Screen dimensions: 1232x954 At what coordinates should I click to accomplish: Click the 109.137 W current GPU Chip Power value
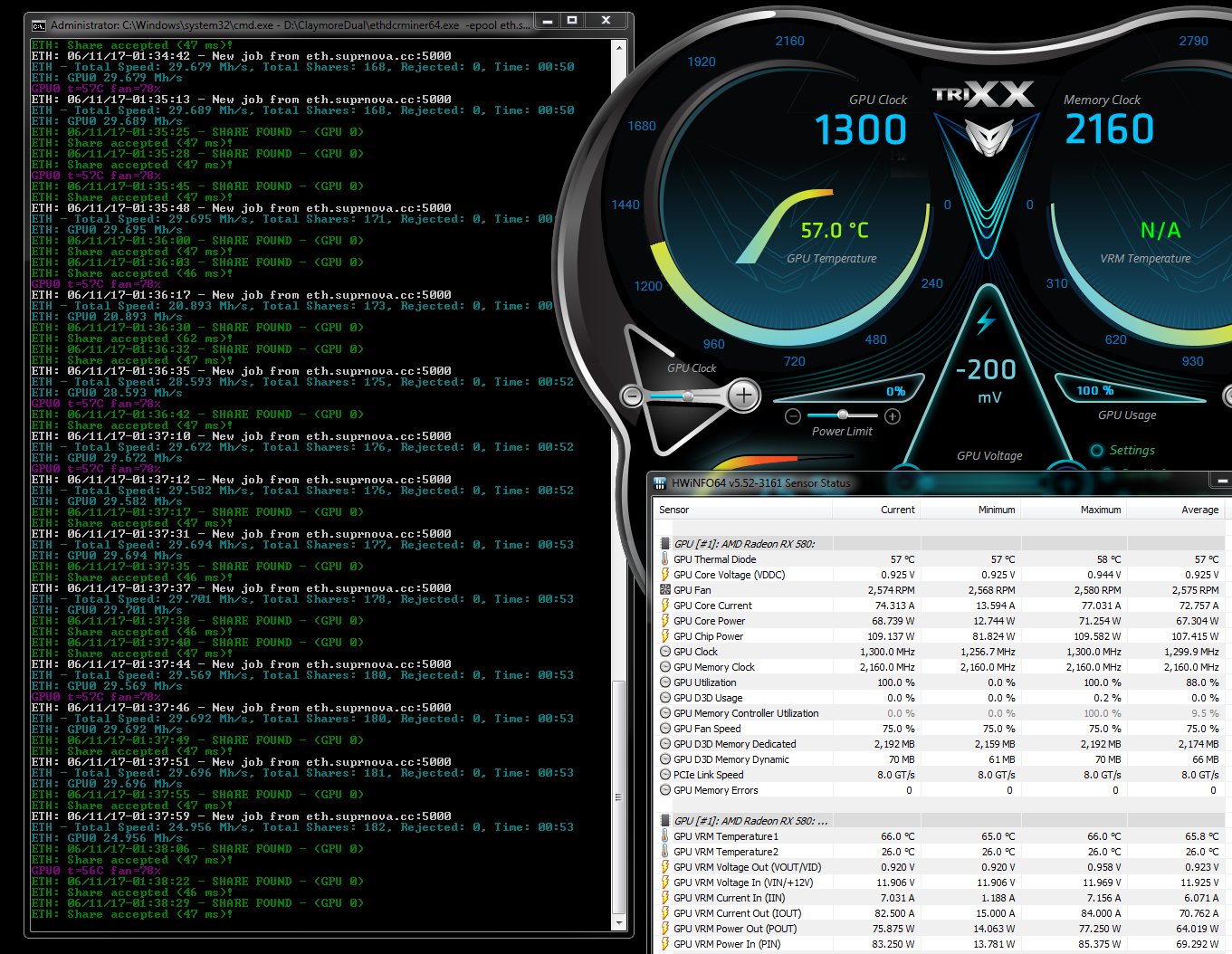click(x=891, y=636)
